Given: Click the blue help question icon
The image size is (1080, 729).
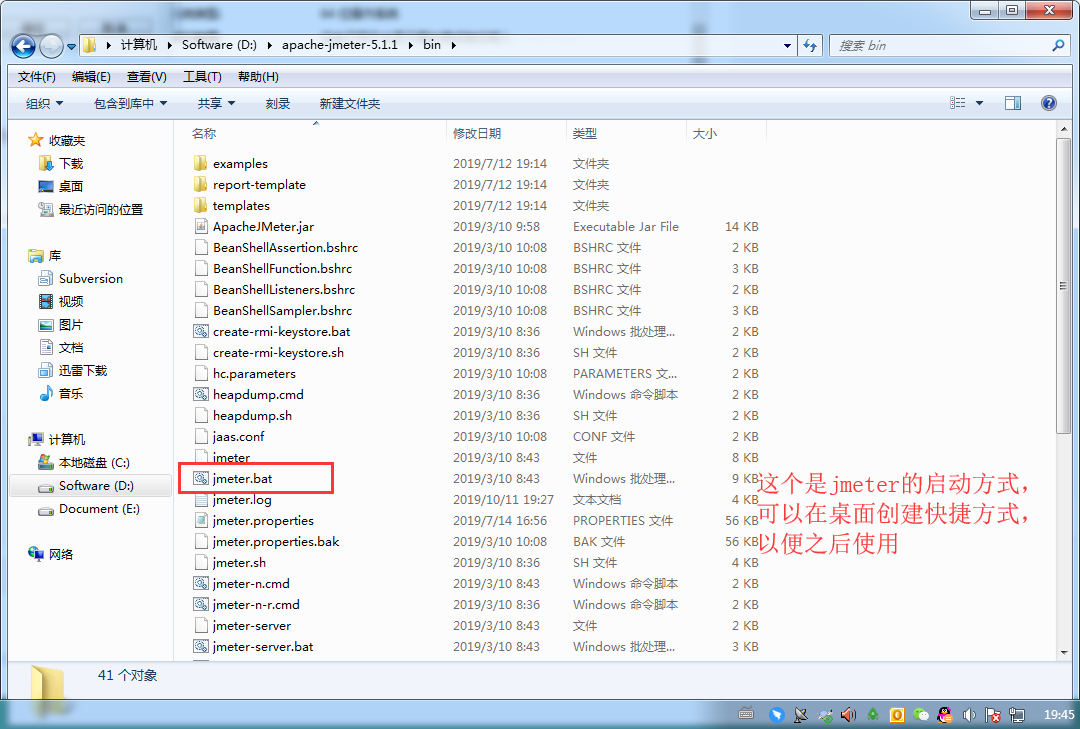Looking at the screenshot, I should click(1048, 103).
